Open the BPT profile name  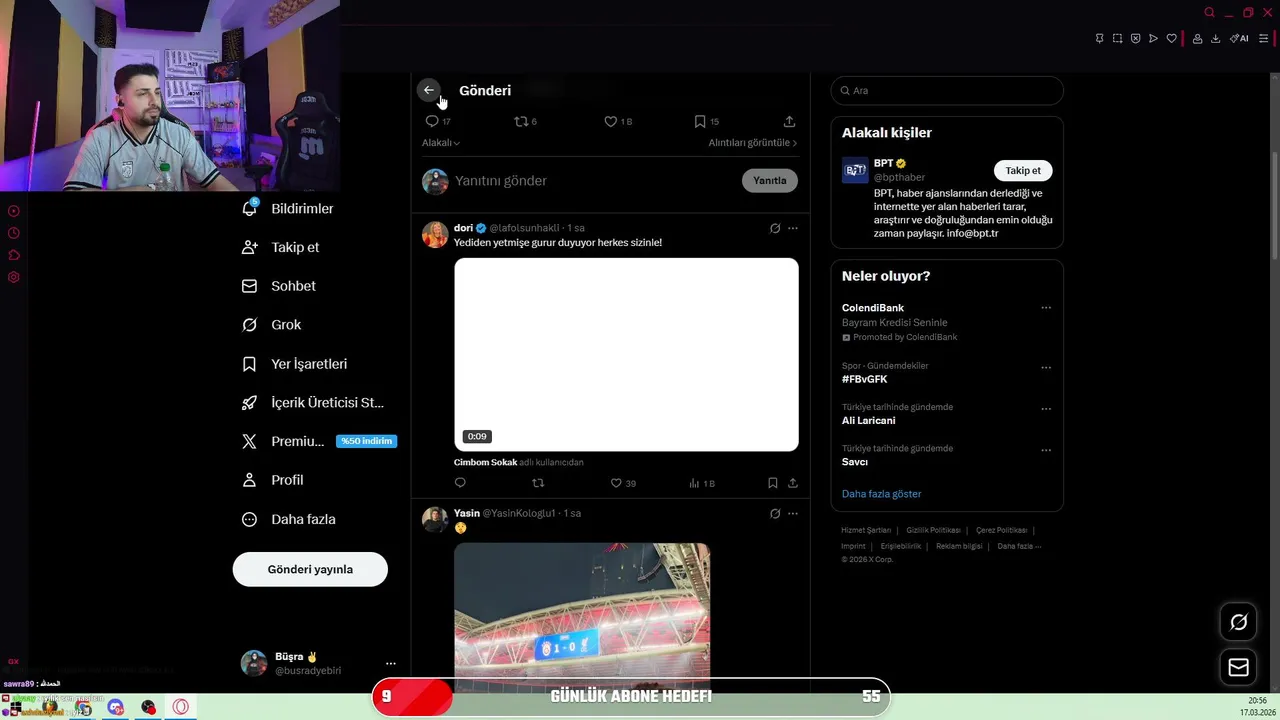883,163
